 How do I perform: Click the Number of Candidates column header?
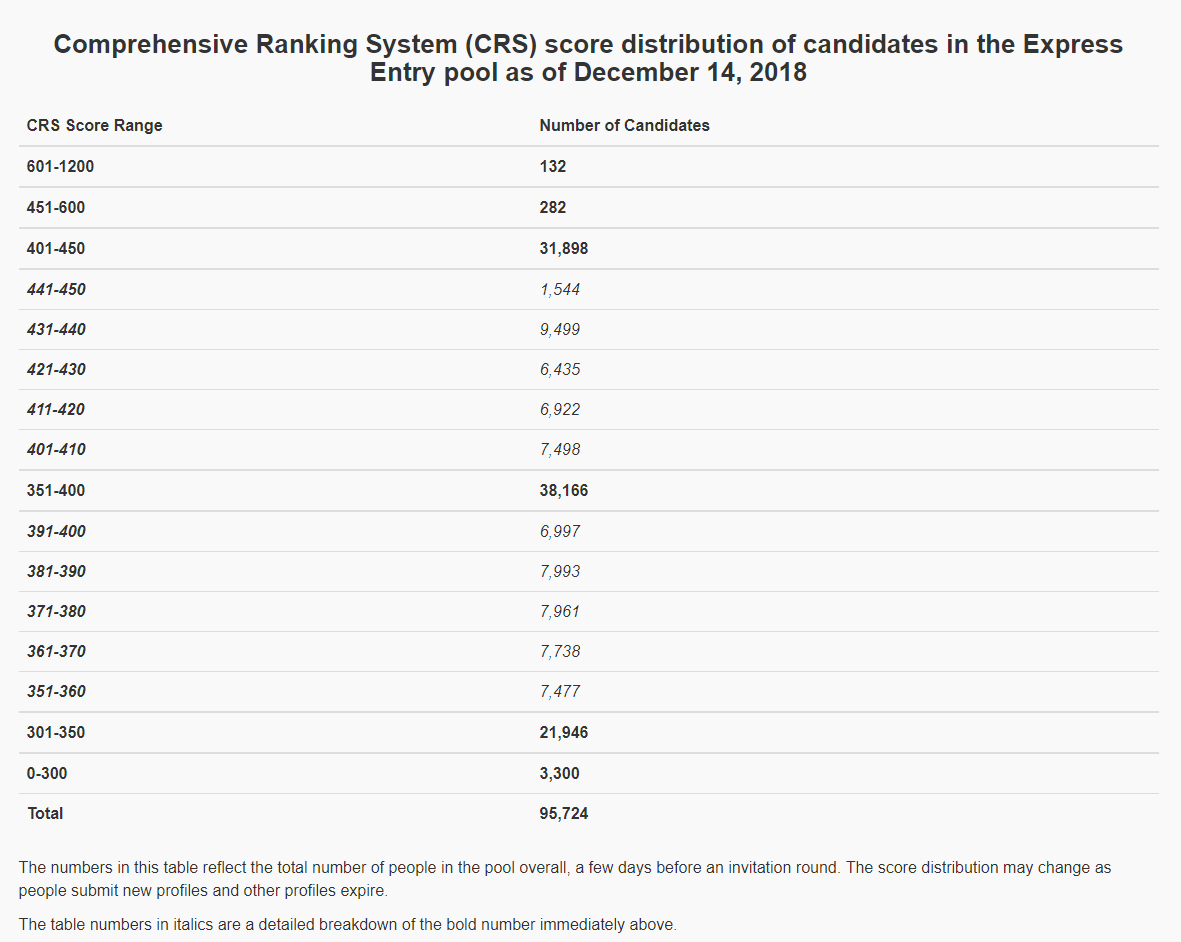624,126
